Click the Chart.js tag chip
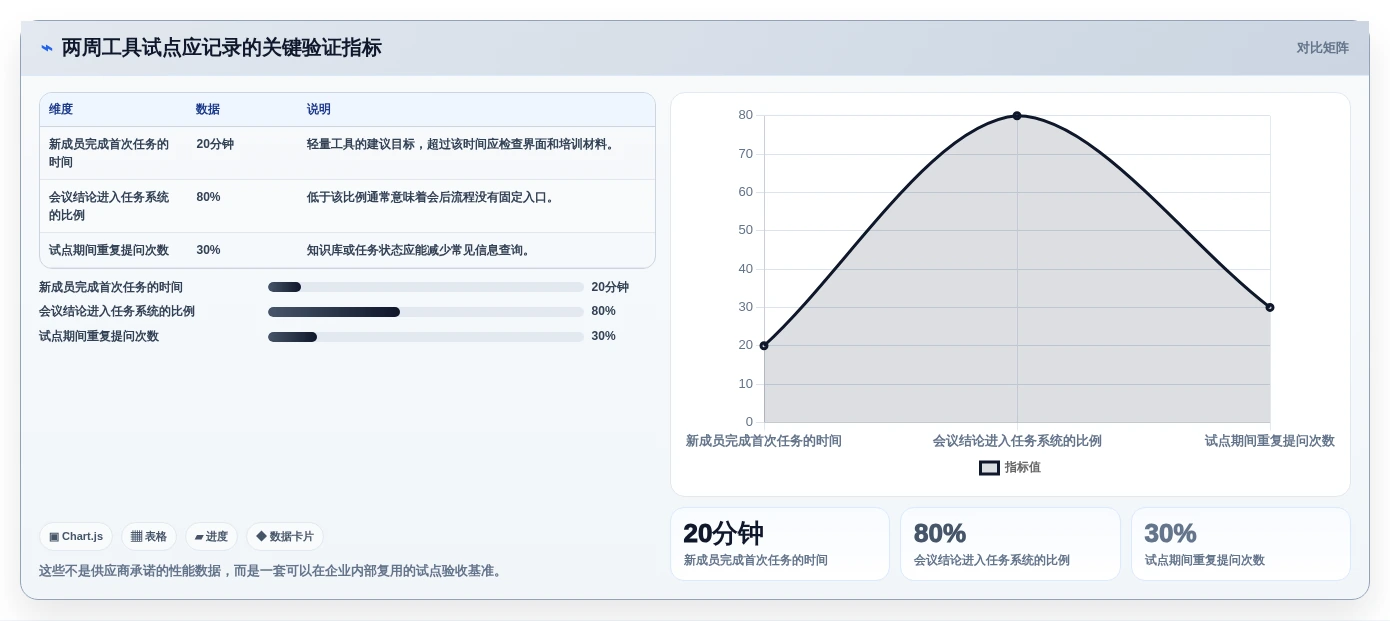Image resolution: width=1390 pixels, height=621 pixels. (76, 536)
